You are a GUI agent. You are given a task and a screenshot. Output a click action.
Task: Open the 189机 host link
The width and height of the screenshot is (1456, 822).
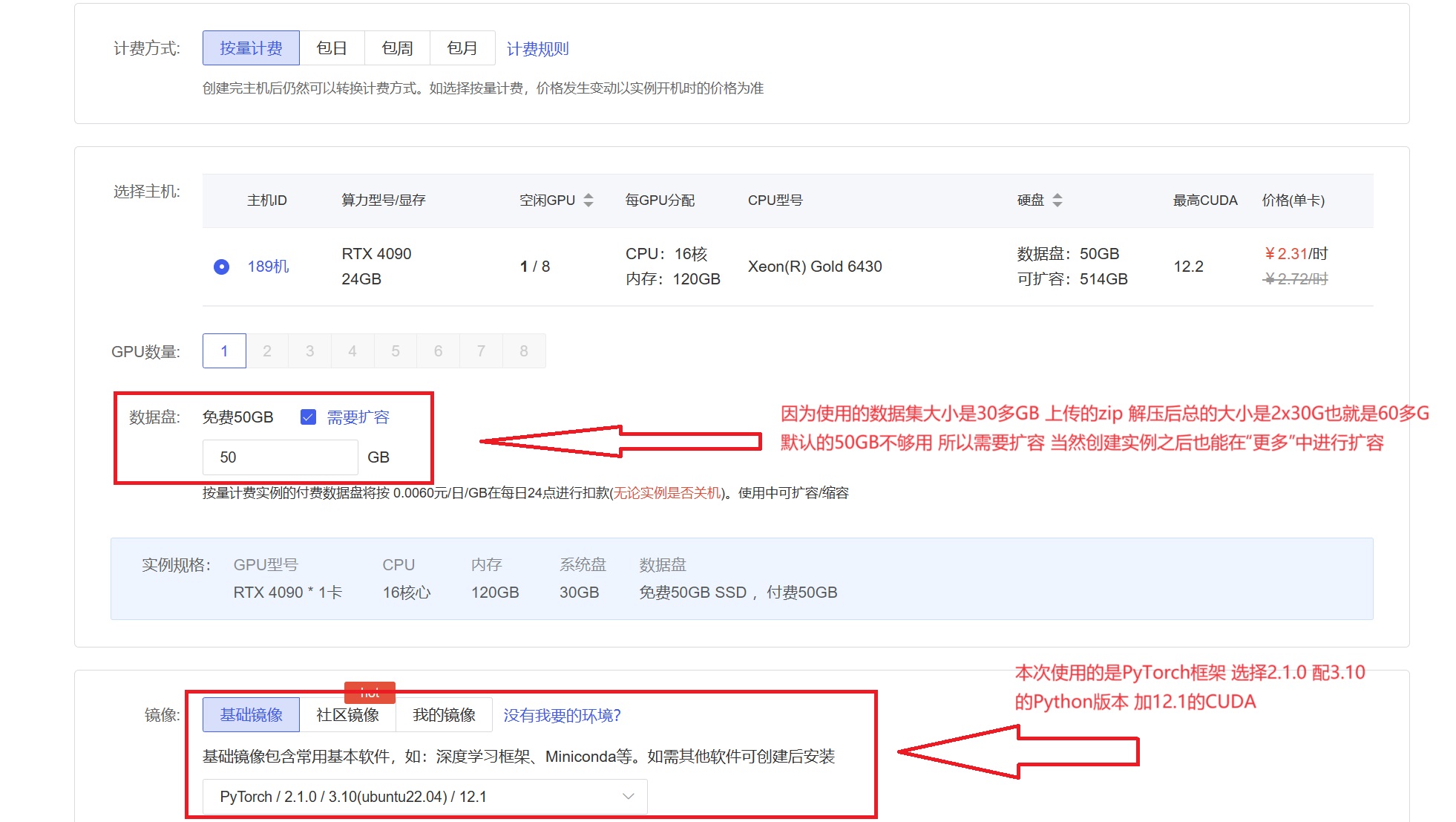pos(268,267)
